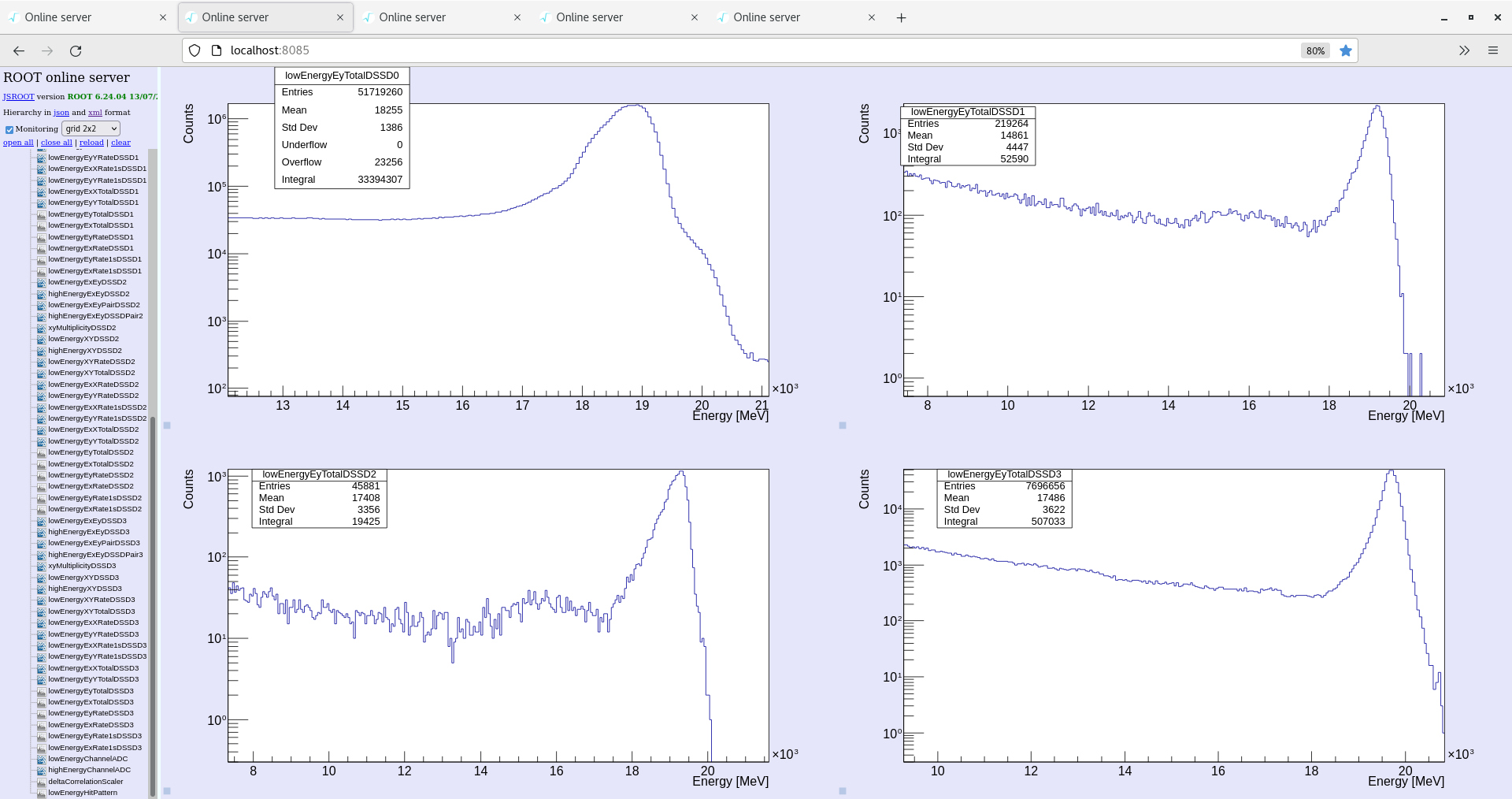This screenshot has height=799, width=1512.
Task: Click the Energy [MeV] axis title of DSSD0 plot
Action: click(x=730, y=416)
